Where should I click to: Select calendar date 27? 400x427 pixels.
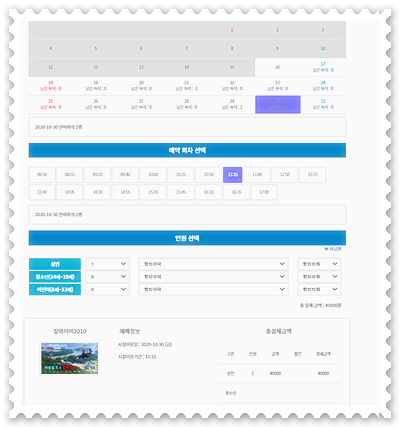(141, 104)
